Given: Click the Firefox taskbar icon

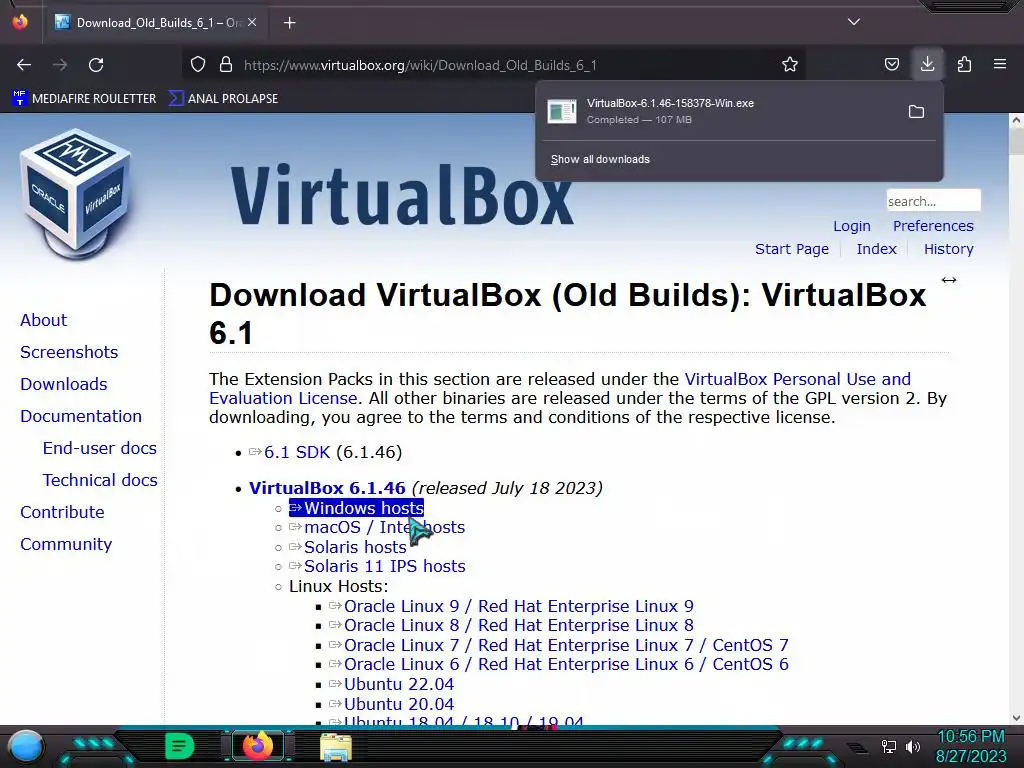Looking at the screenshot, I should 258,746.
